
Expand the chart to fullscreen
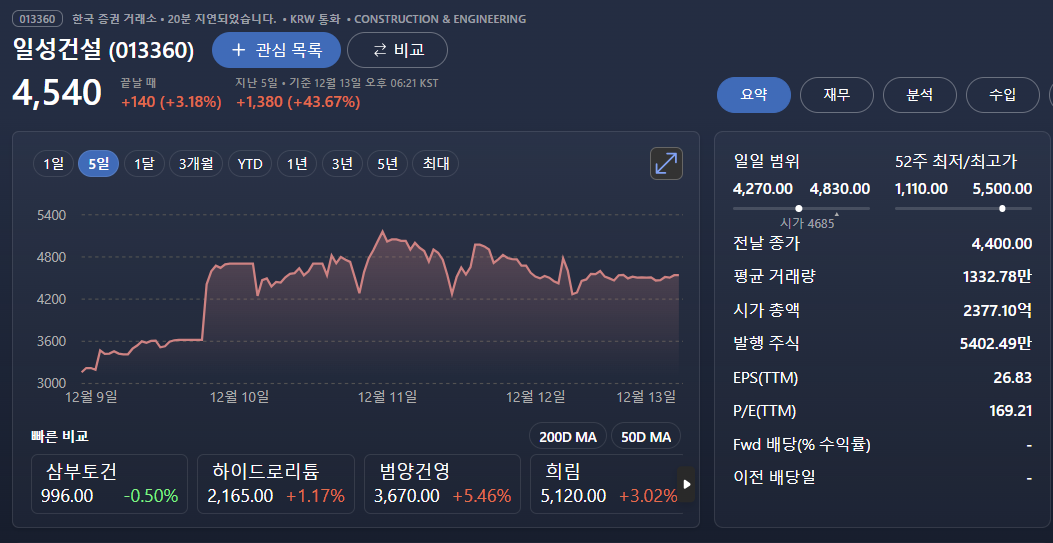(x=666, y=163)
